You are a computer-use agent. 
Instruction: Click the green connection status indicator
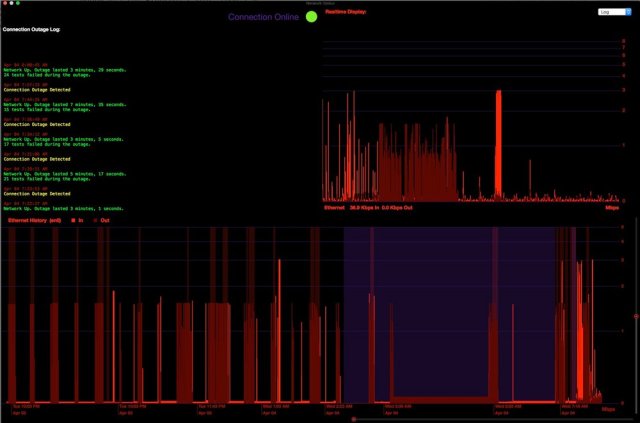pyautogui.click(x=311, y=17)
